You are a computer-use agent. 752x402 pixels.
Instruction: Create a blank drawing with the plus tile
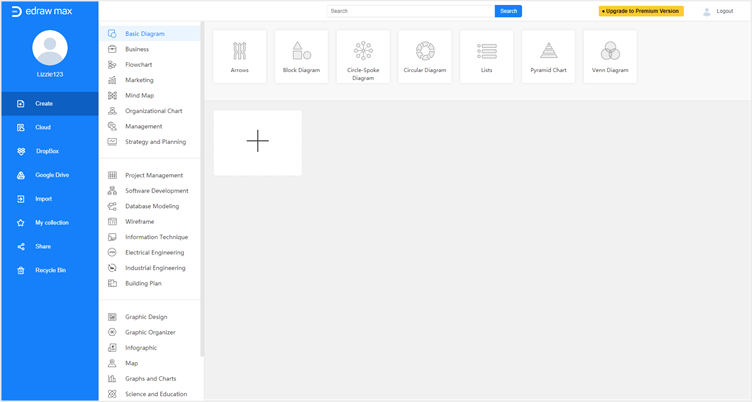258,143
